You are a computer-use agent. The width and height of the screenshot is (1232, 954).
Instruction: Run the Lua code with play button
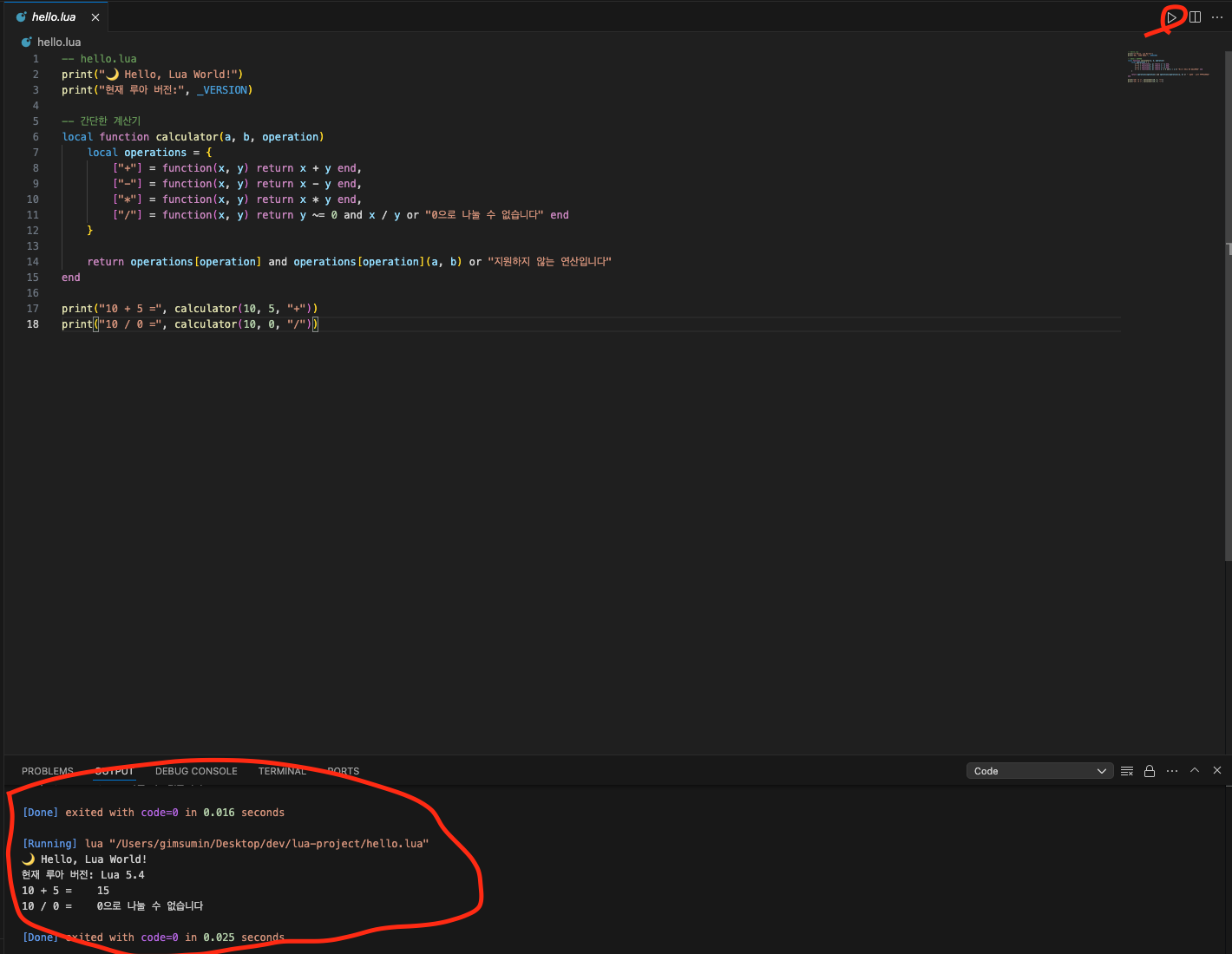(1171, 17)
